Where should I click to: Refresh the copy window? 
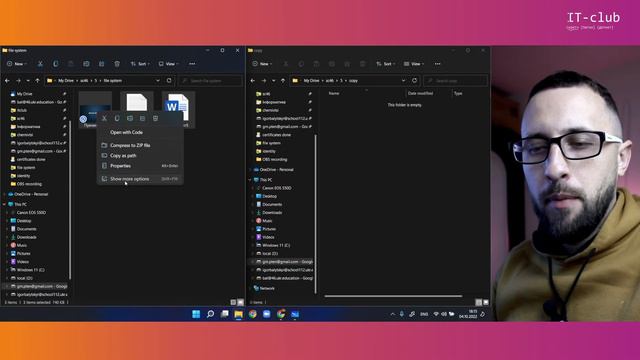click(414, 81)
